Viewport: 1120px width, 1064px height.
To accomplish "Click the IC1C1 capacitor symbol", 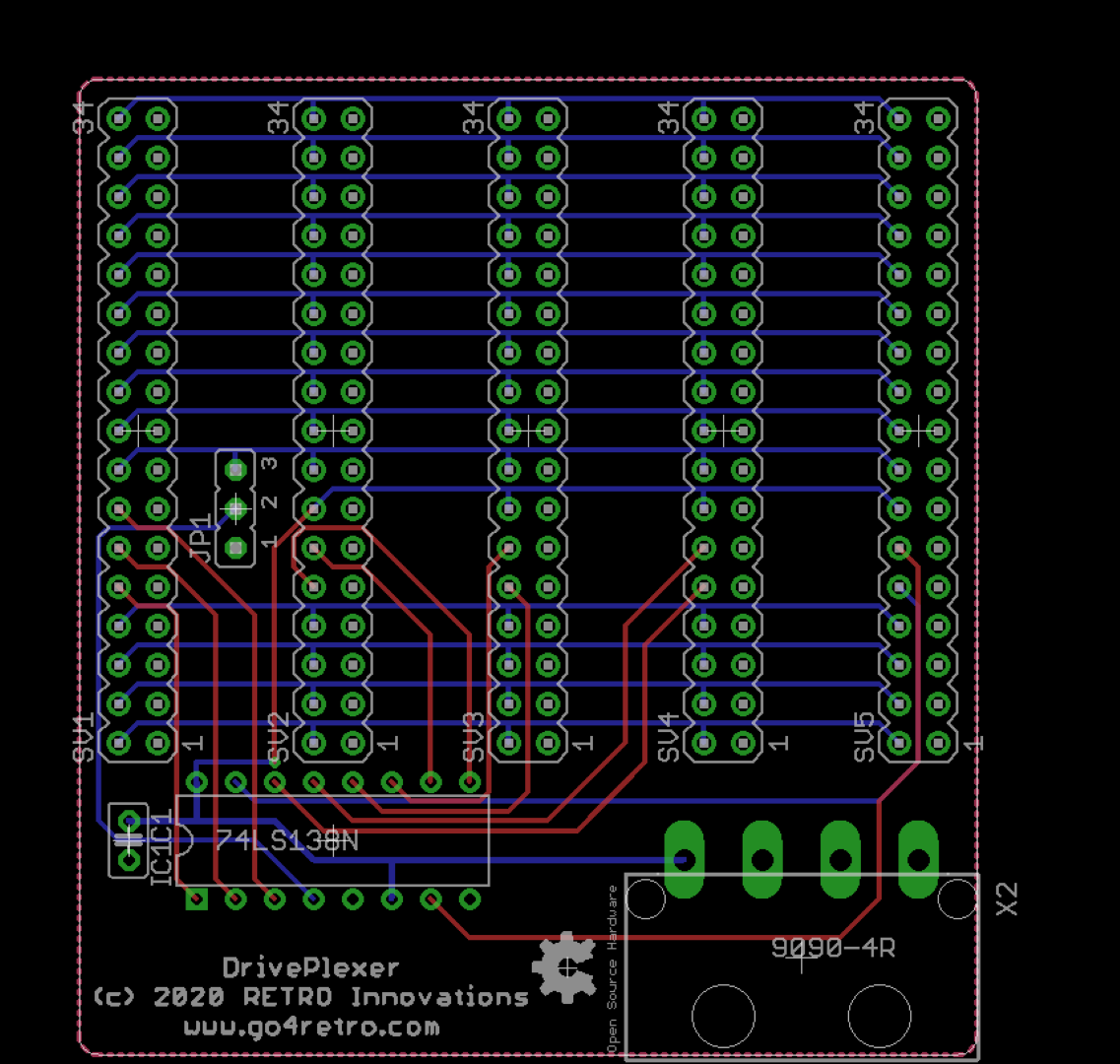I will click(126, 837).
